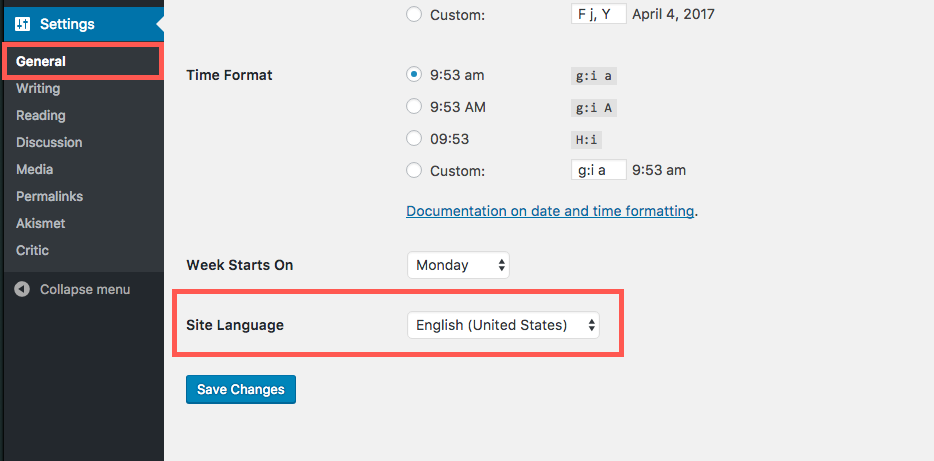
Task: Select the 9:53 AM uppercase time format
Action: 413,107
